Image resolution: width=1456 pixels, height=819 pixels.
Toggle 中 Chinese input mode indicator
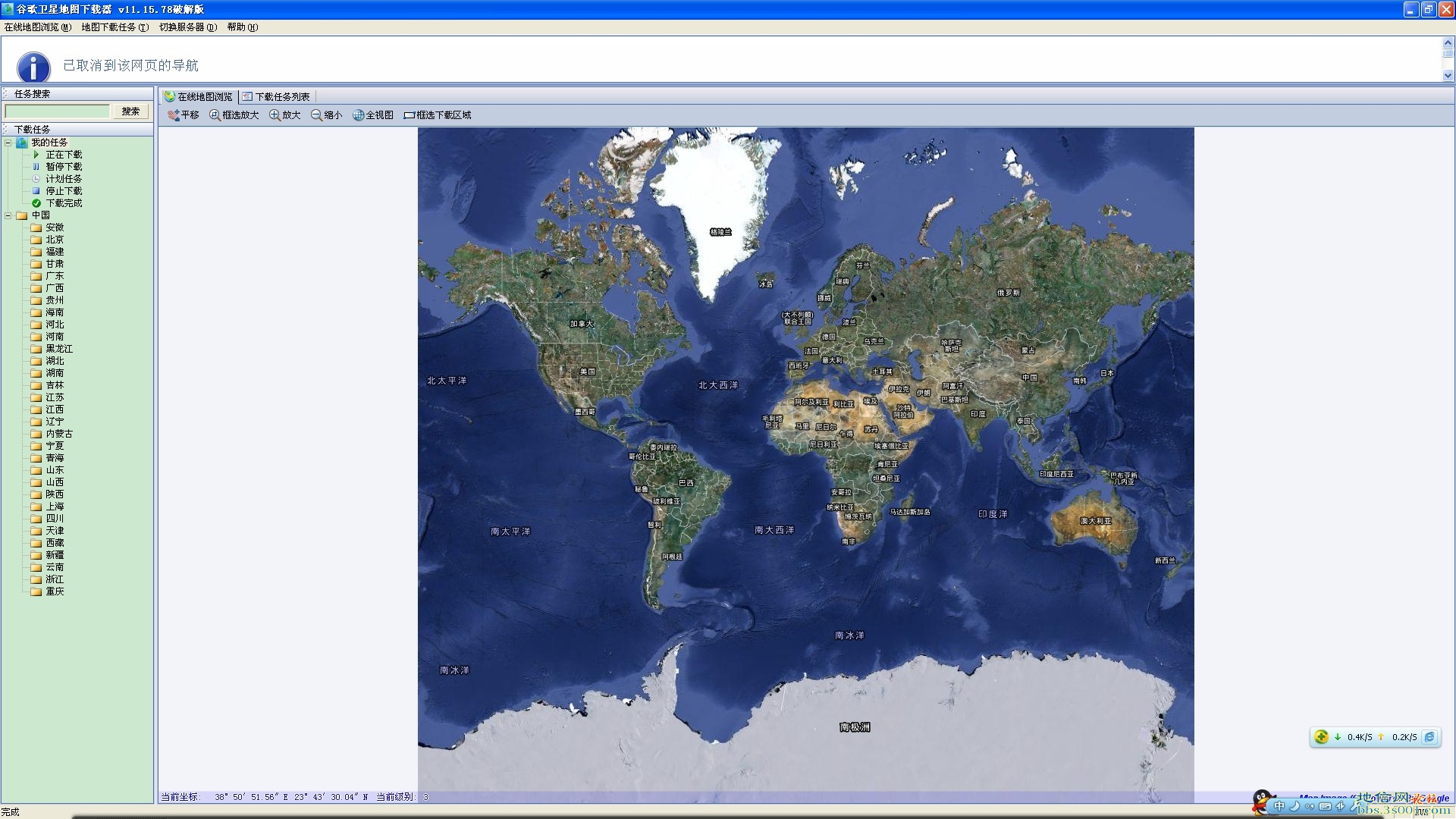(x=1279, y=806)
